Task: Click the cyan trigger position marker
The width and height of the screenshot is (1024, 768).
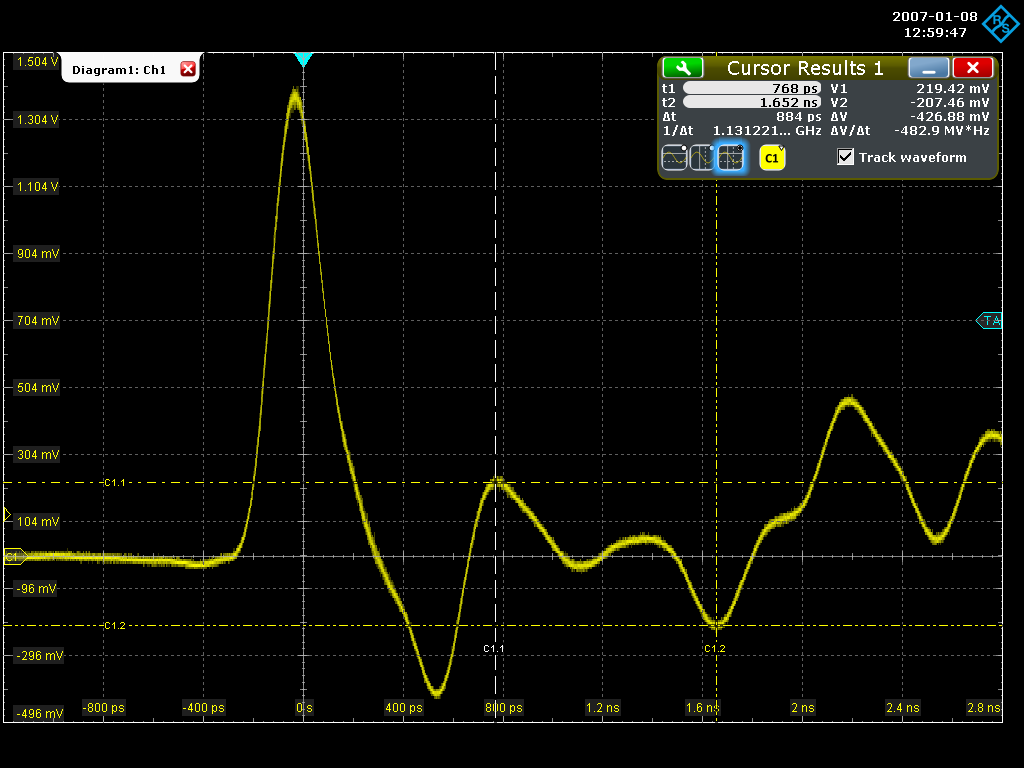Action: point(303,60)
